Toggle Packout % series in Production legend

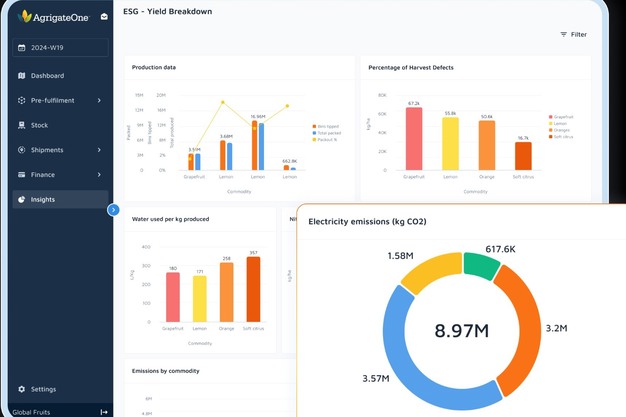pyautogui.click(x=327, y=139)
